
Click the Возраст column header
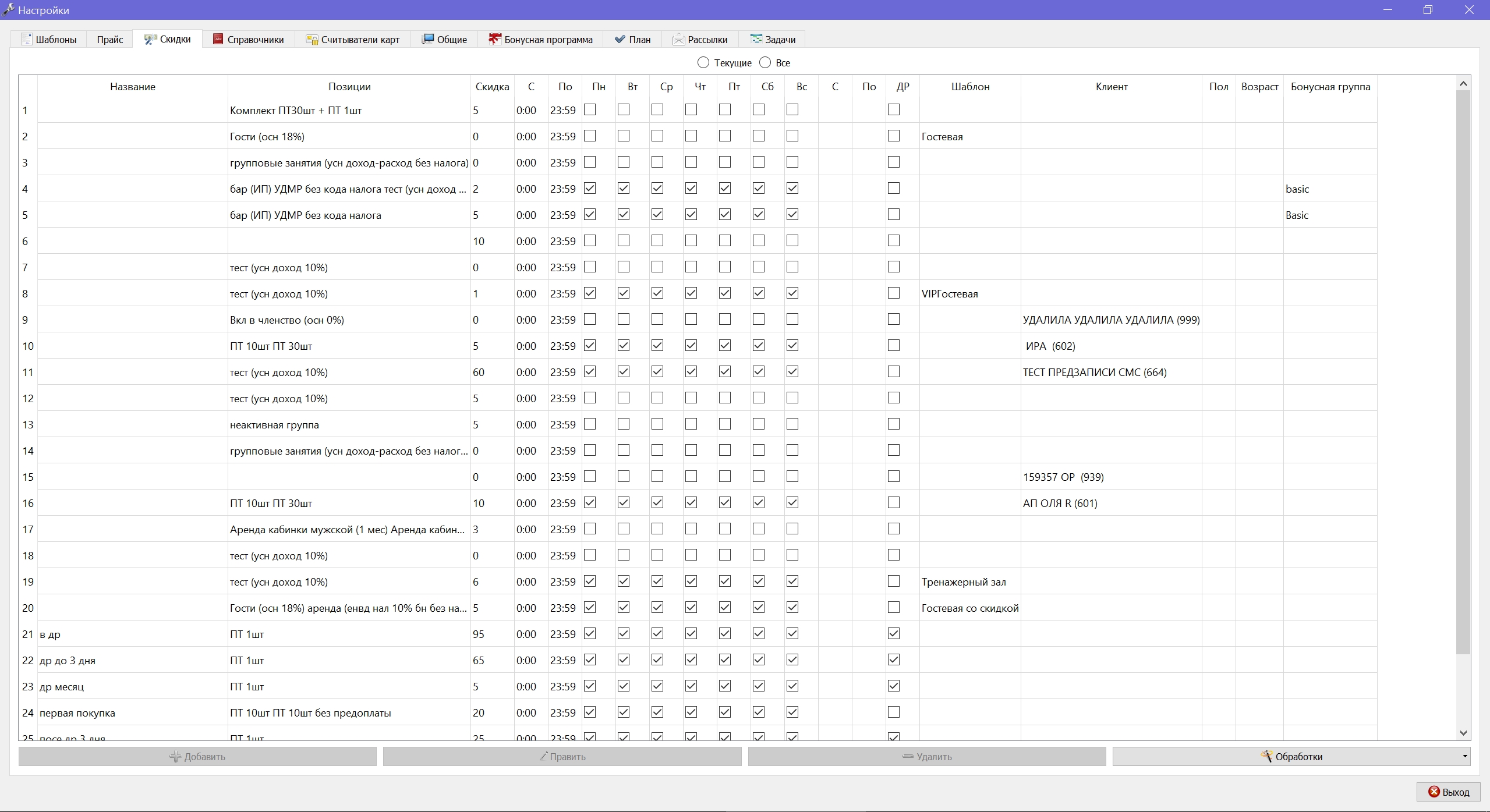[1259, 87]
